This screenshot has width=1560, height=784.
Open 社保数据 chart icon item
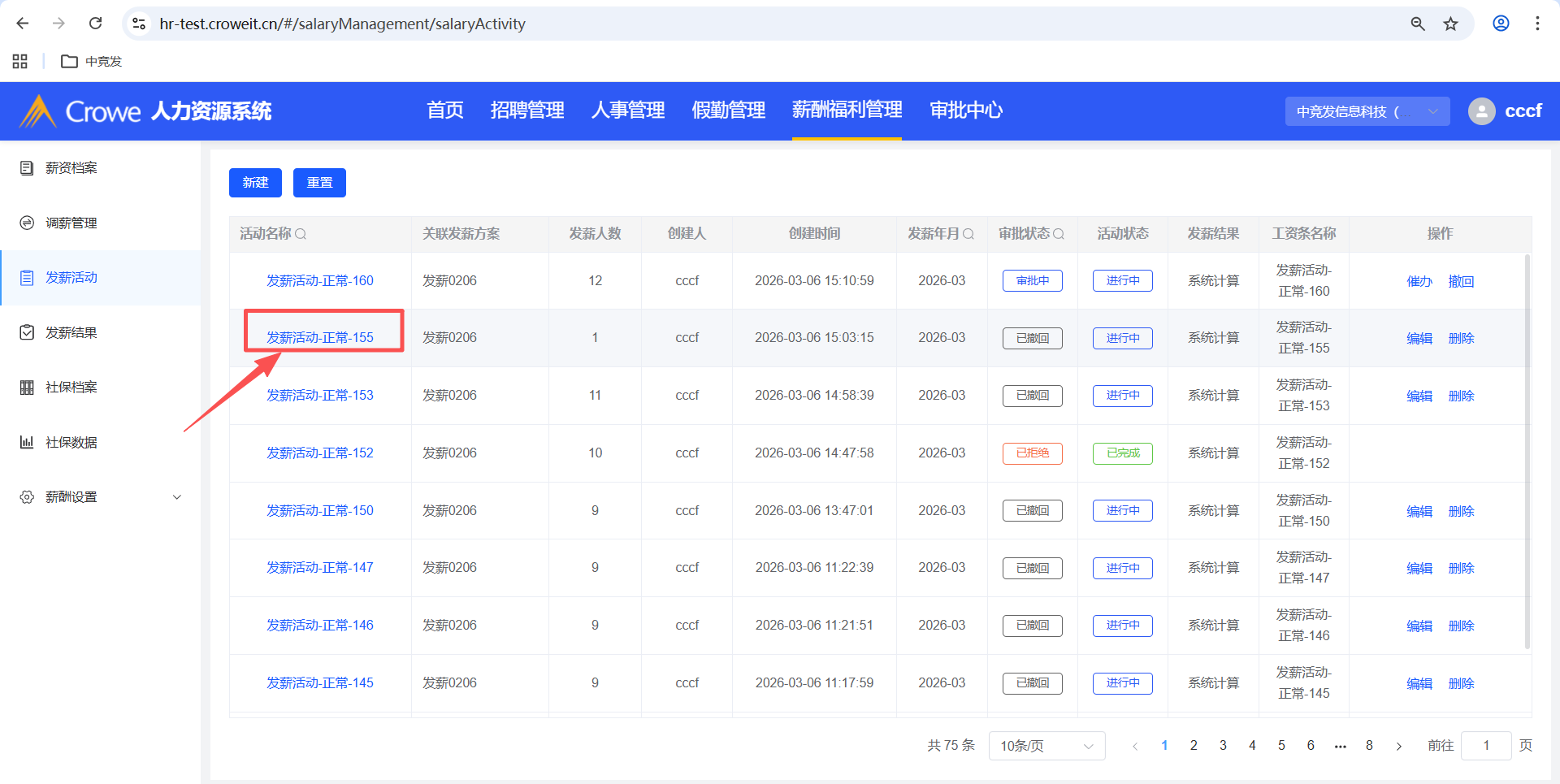71,443
